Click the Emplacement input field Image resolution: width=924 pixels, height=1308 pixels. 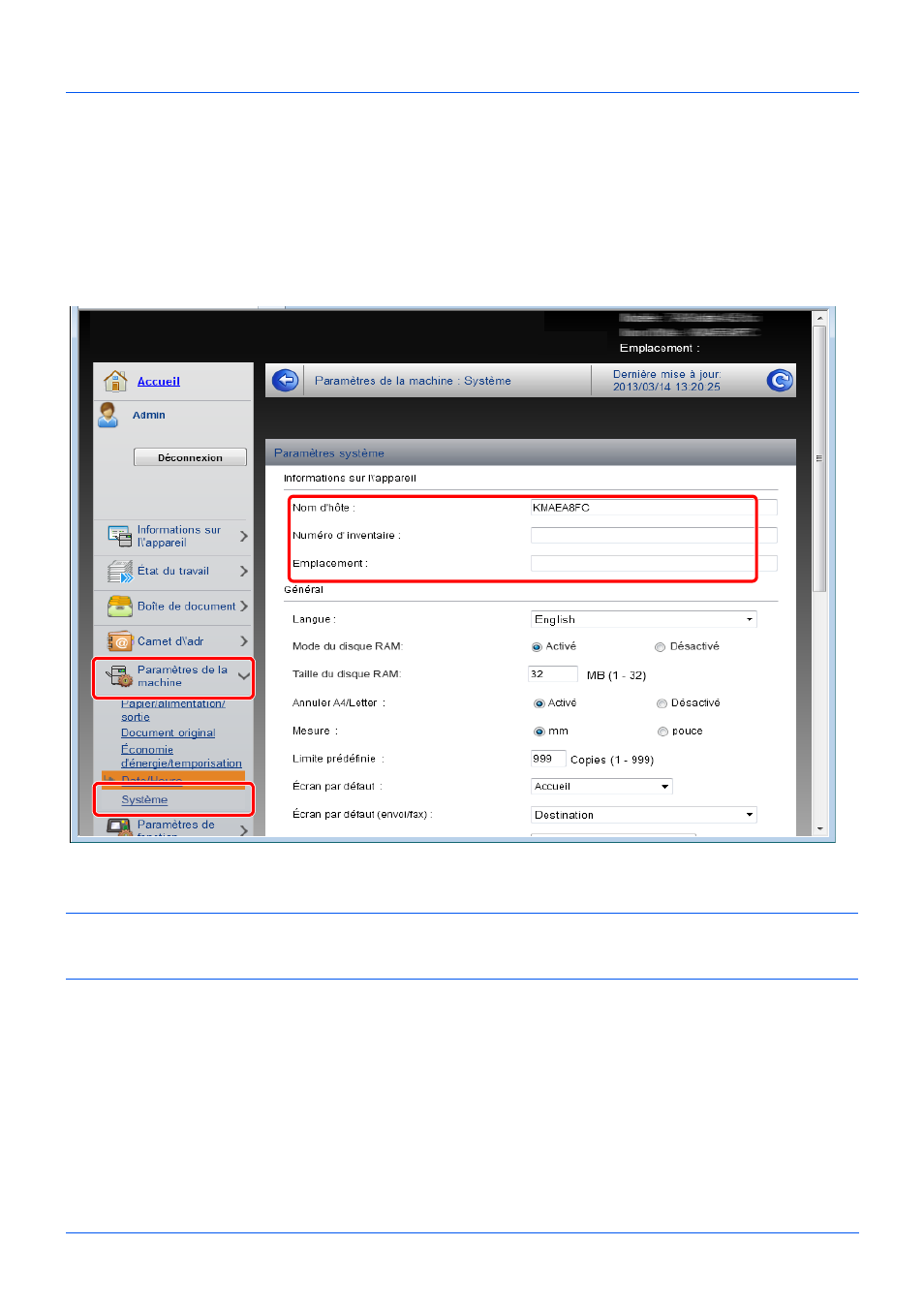coord(654,563)
